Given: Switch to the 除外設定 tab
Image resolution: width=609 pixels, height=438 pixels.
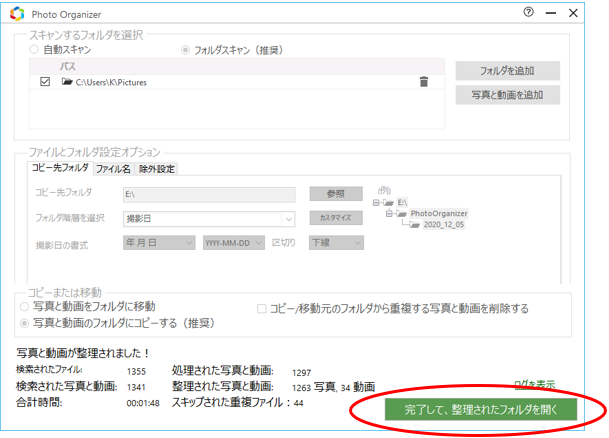Looking at the screenshot, I should click(x=157, y=169).
